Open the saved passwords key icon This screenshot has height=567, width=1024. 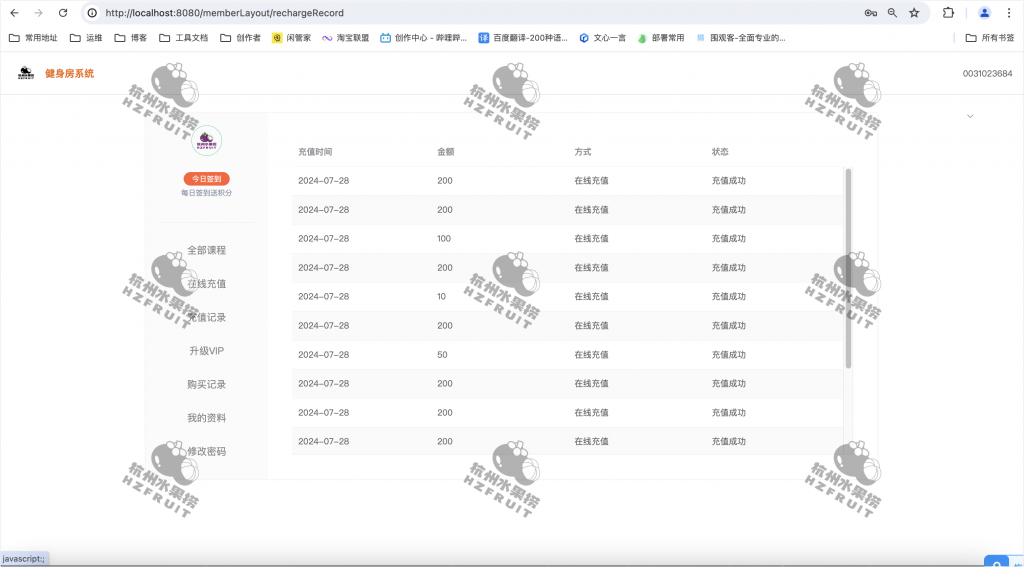870,12
